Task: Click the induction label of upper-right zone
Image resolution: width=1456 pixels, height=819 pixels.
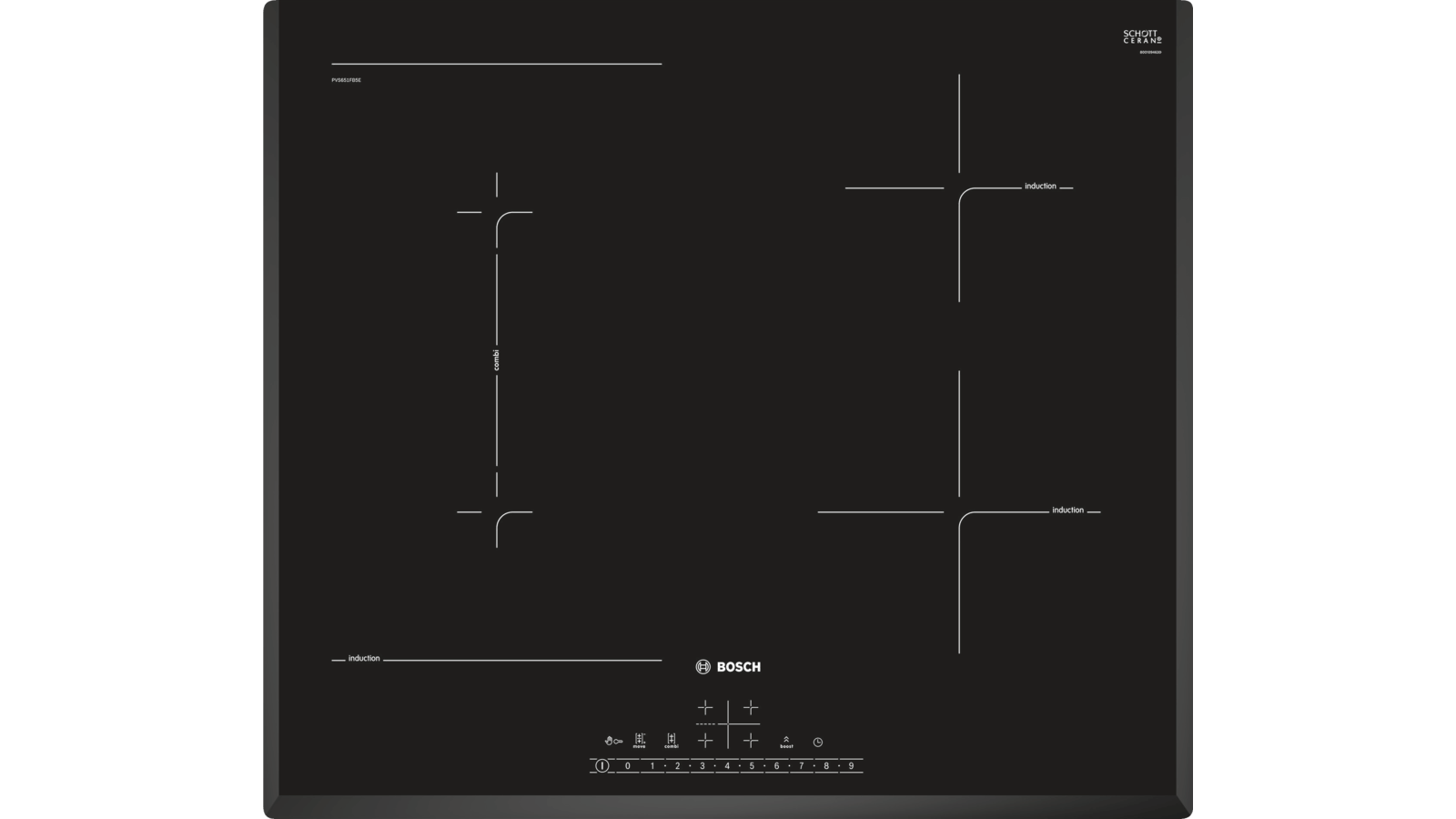Action: coord(1040,187)
